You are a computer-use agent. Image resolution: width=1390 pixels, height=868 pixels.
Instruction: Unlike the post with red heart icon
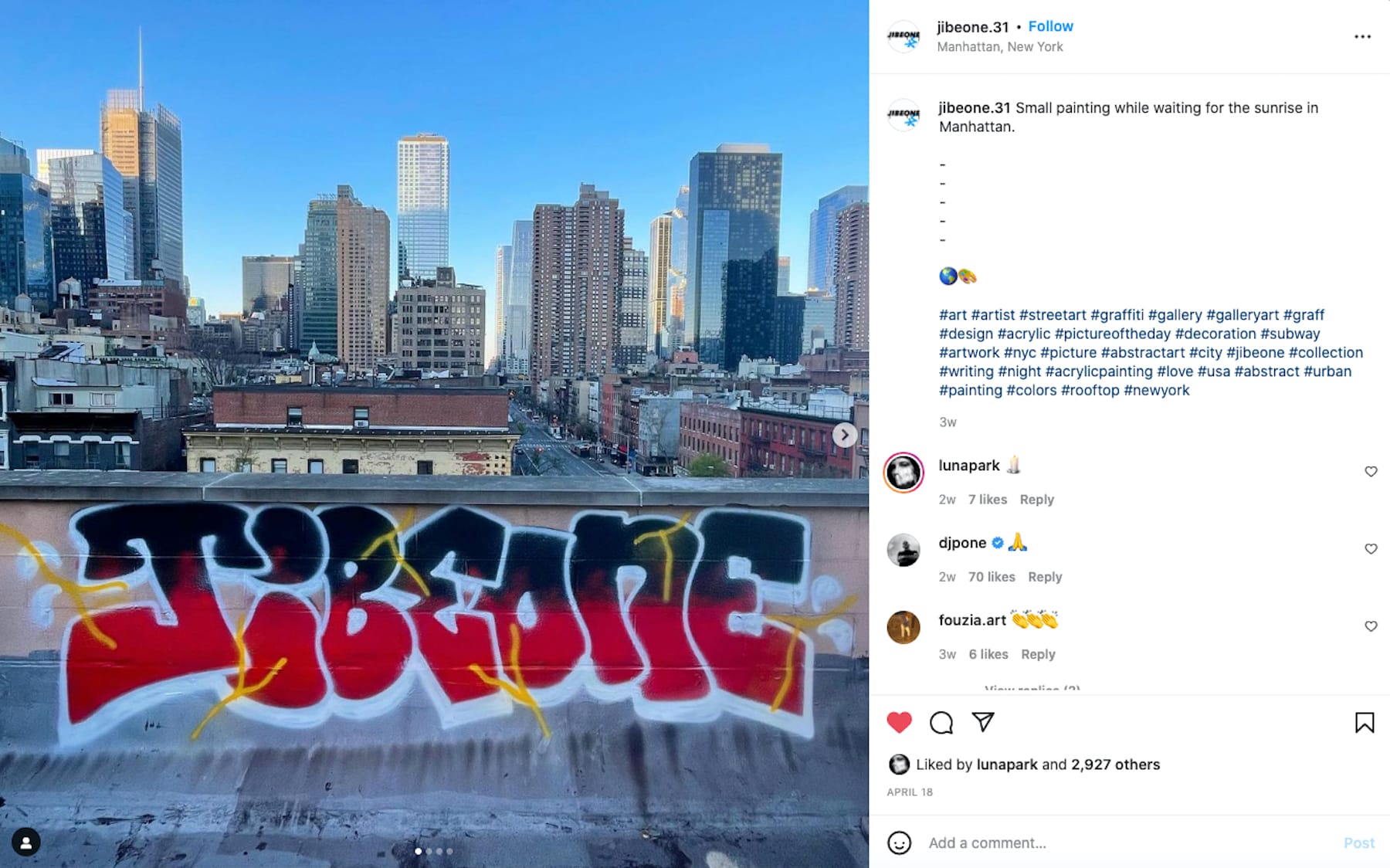tap(899, 723)
